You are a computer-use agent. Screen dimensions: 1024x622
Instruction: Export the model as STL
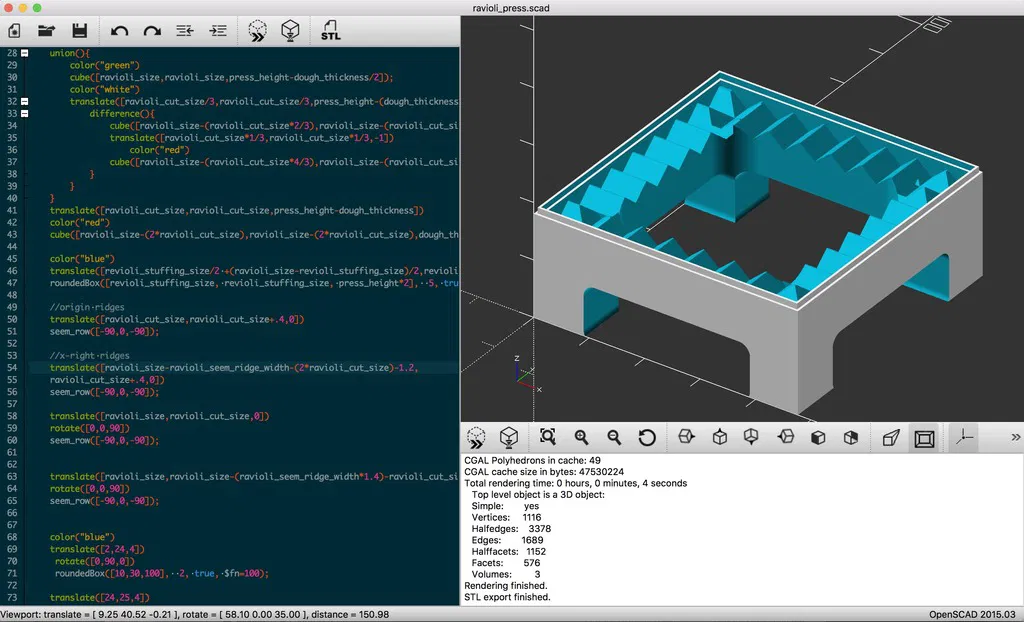coord(330,31)
